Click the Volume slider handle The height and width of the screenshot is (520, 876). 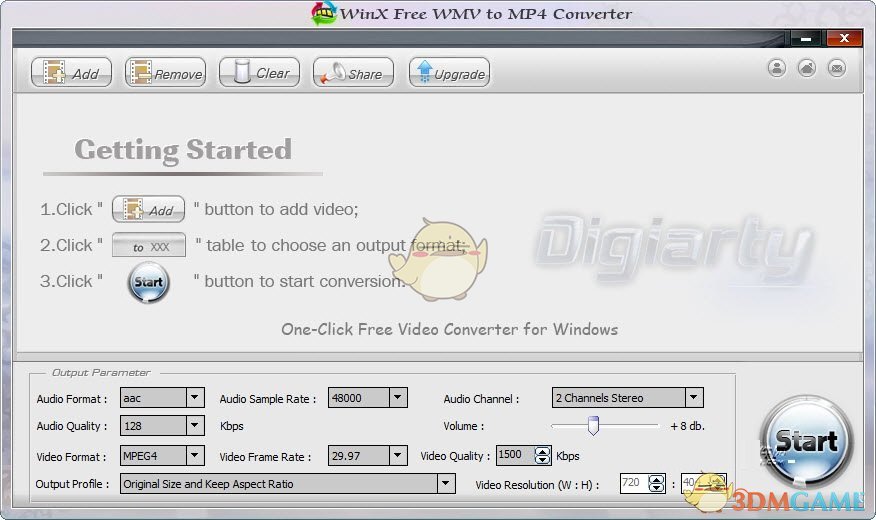point(593,425)
